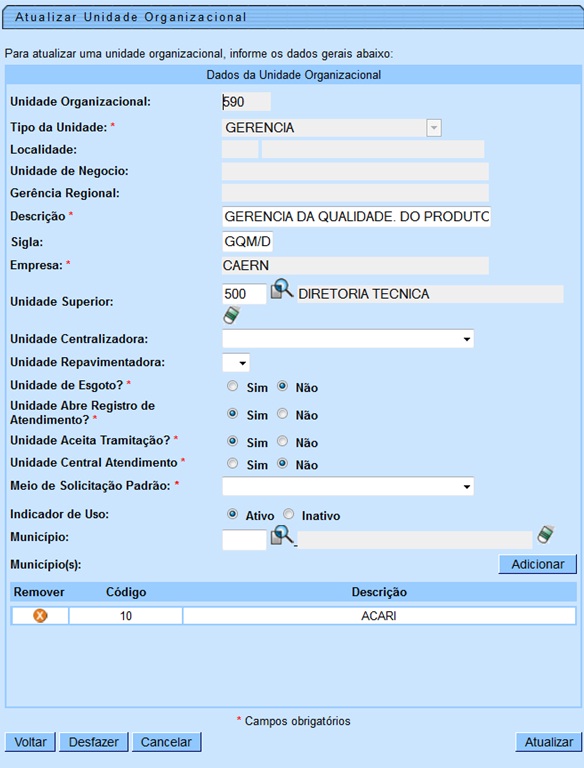Image resolution: width=584 pixels, height=768 pixels.
Task: Set Indicador de Uso to Inativo
Action: pos(289,514)
